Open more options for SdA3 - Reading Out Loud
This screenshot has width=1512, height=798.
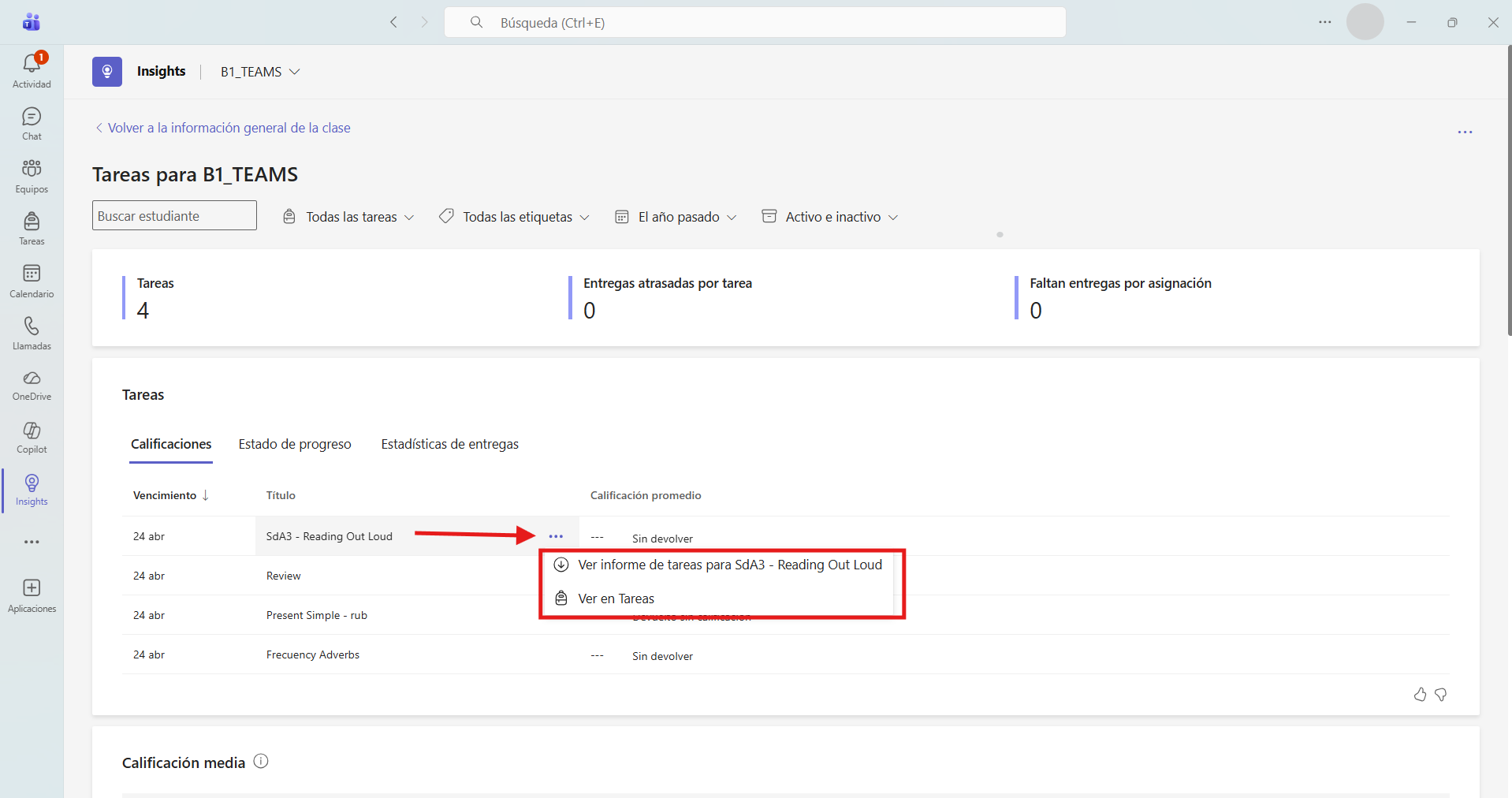click(x=556, y=536)
